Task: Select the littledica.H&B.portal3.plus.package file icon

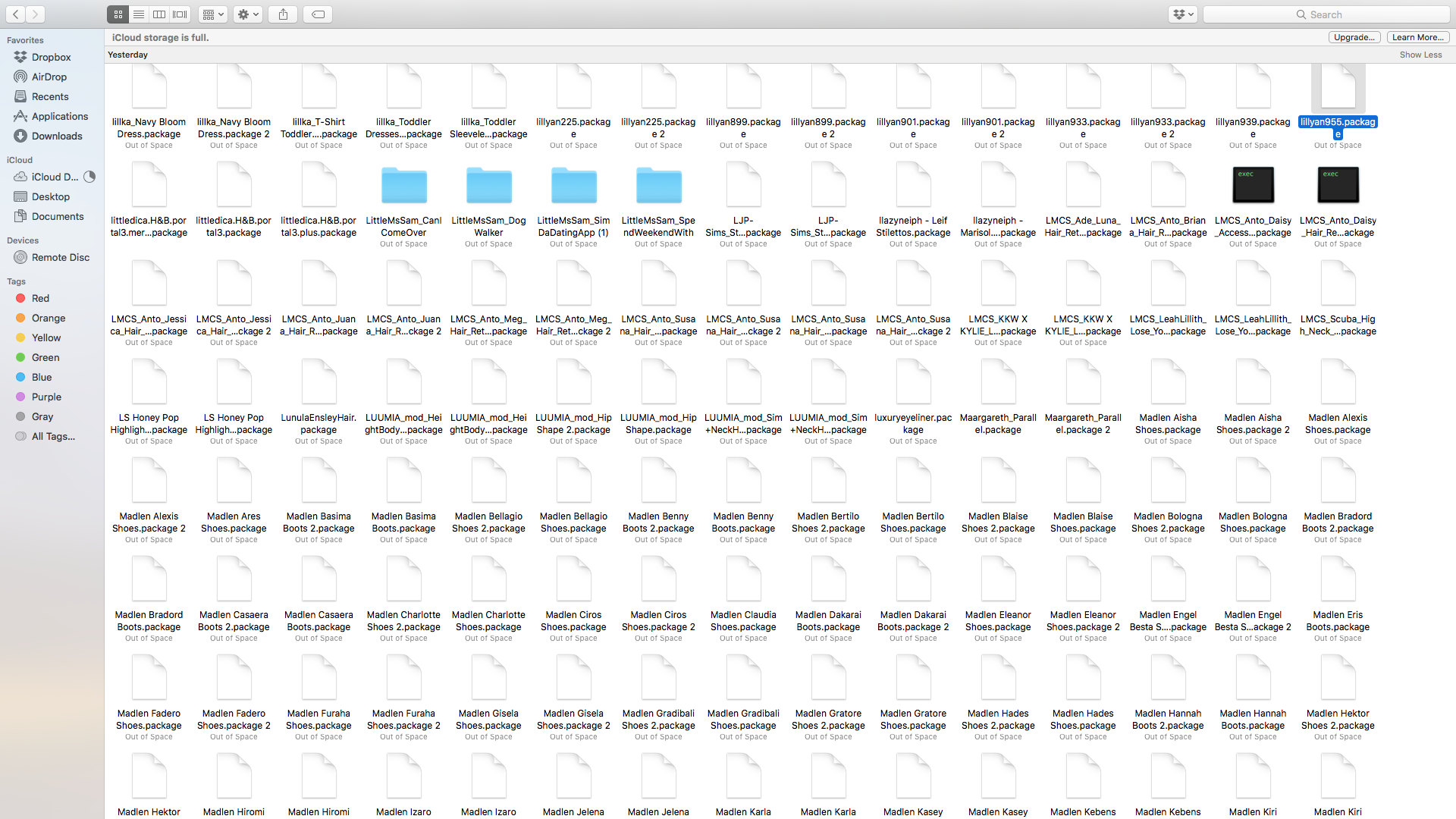Action: tap(319, 185)
